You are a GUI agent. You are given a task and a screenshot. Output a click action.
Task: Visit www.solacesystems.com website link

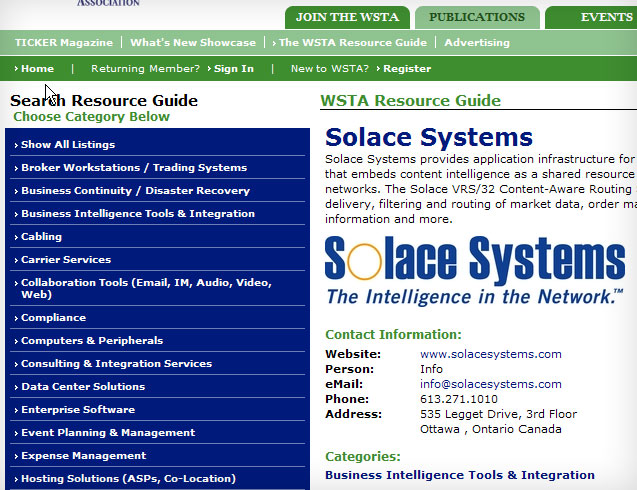(x=491, y=354)
